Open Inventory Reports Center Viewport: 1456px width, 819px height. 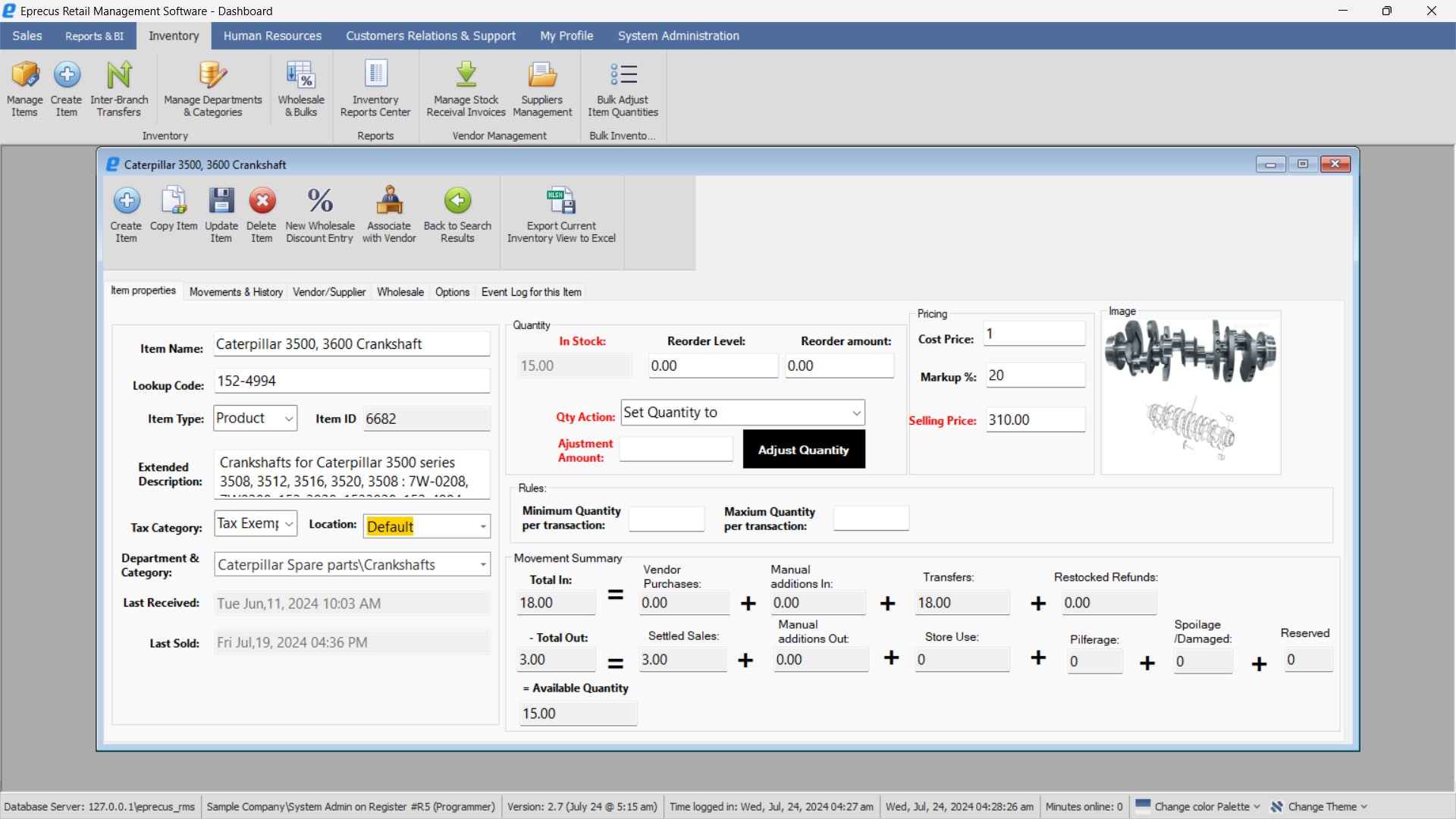(375, 89)
